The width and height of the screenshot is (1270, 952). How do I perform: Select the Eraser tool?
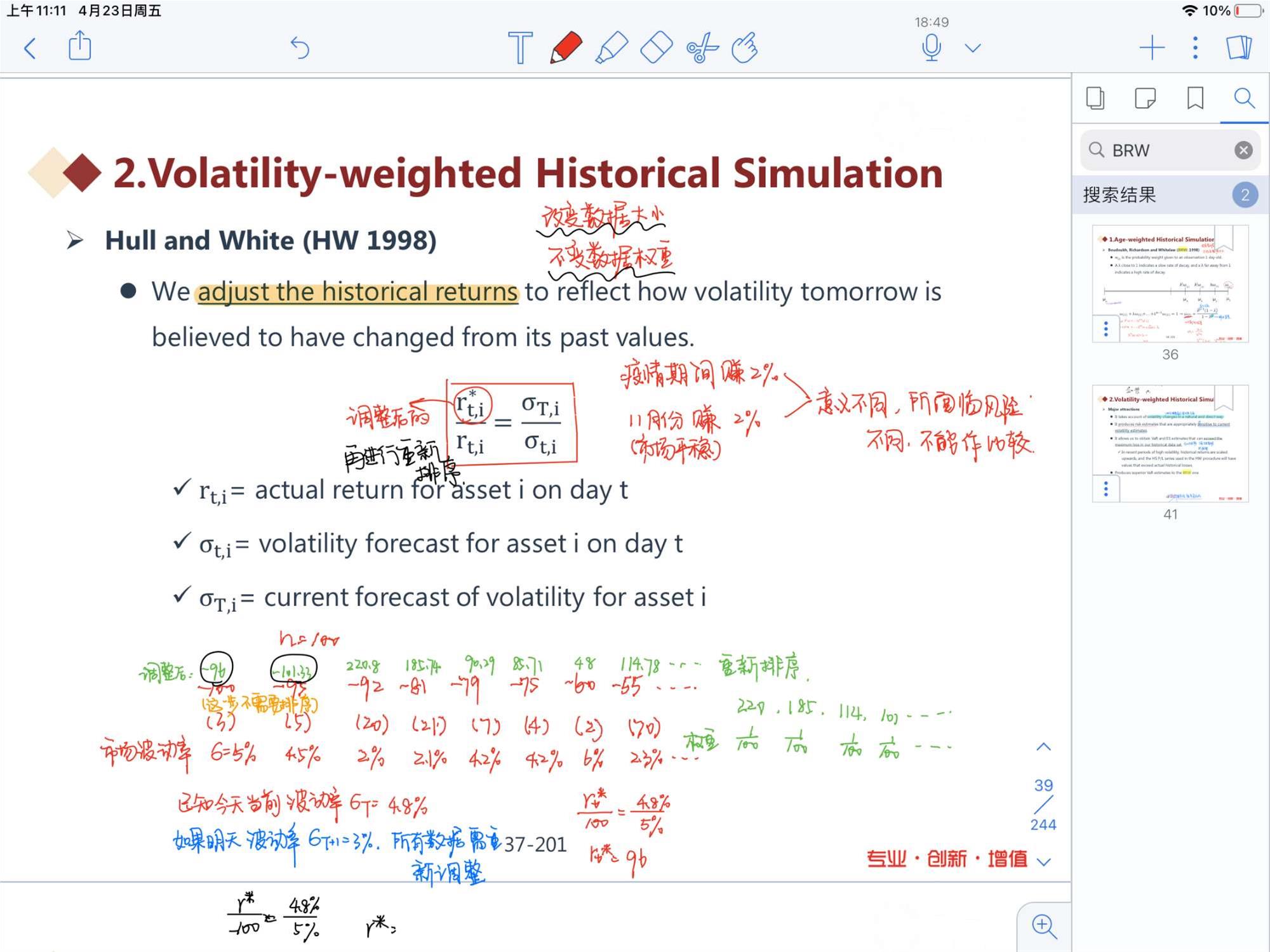tap(657, 48)
